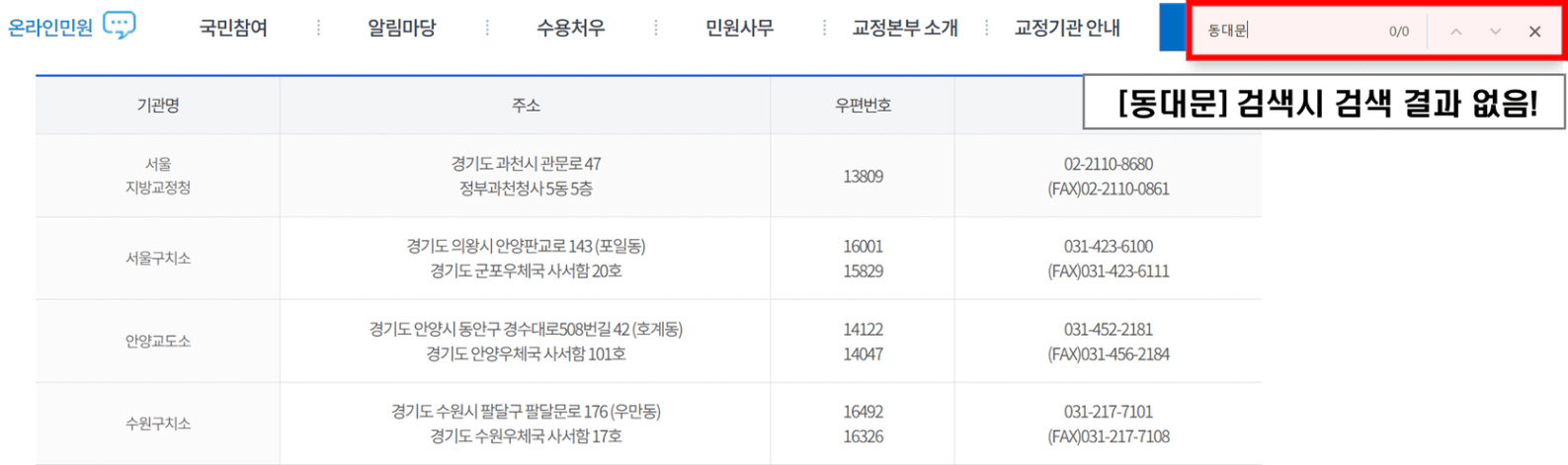Viewport: 1568px width, 465px height.
Task: Select the 안양교도소 institution cell
Action: [158, 342]
